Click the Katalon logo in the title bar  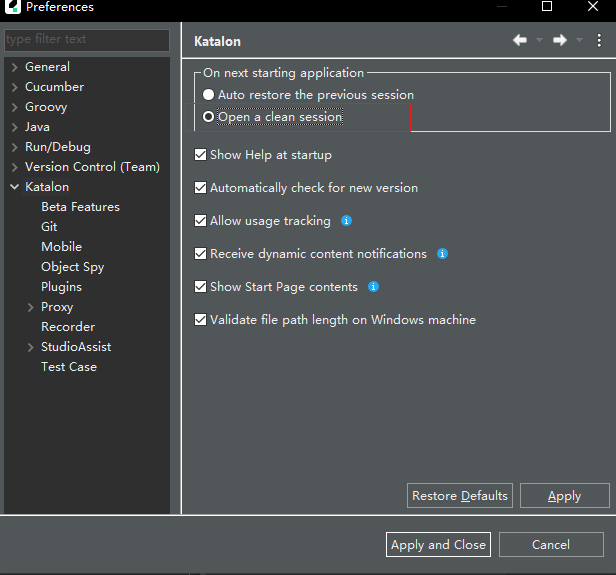tap(13, 7)
